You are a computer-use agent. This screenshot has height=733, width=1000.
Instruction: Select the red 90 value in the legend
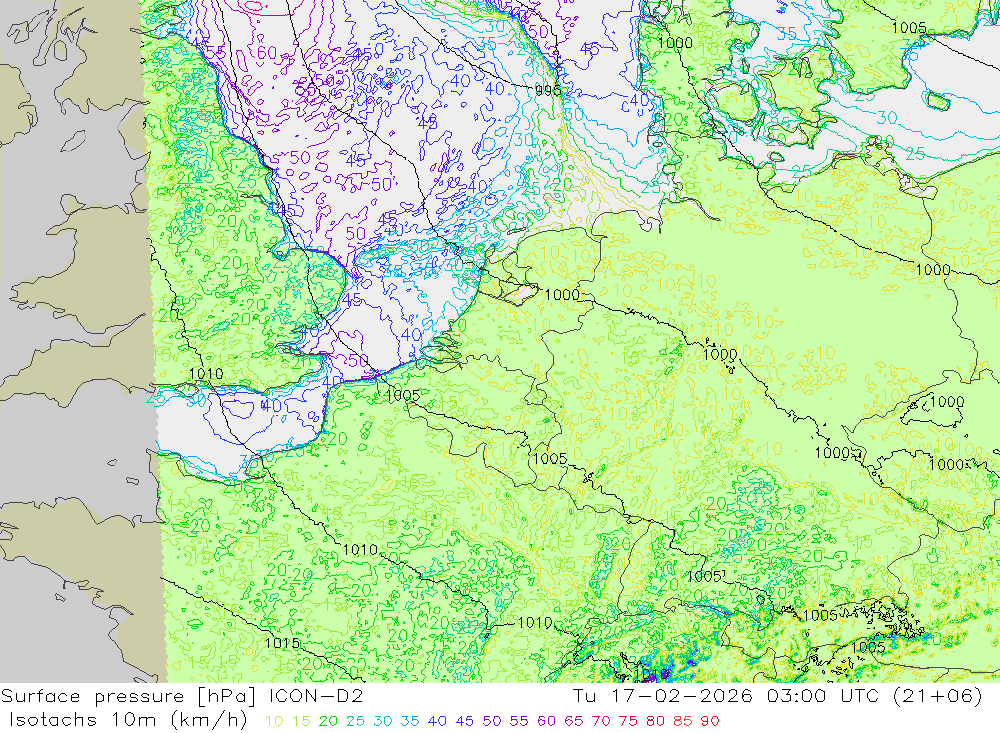pyautogui.click(x=710, y=722)
